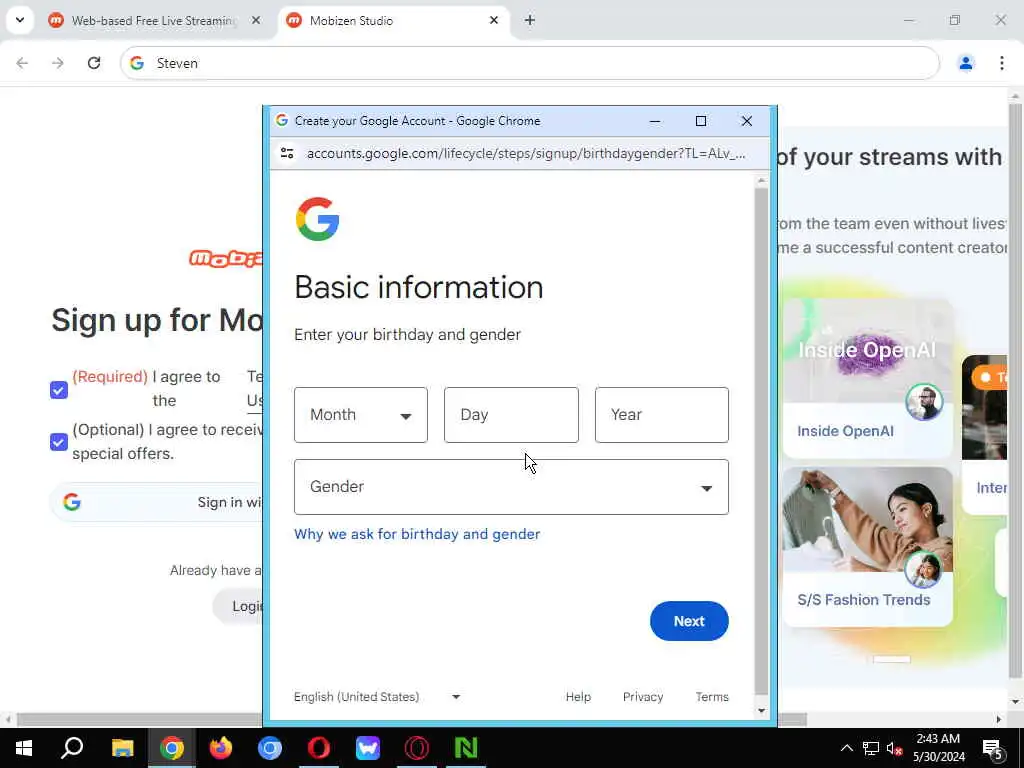Click the S/S Fashion Trends card thumbnail
1024x768 pixels.
pyautogui.click(x=868, y=519)
